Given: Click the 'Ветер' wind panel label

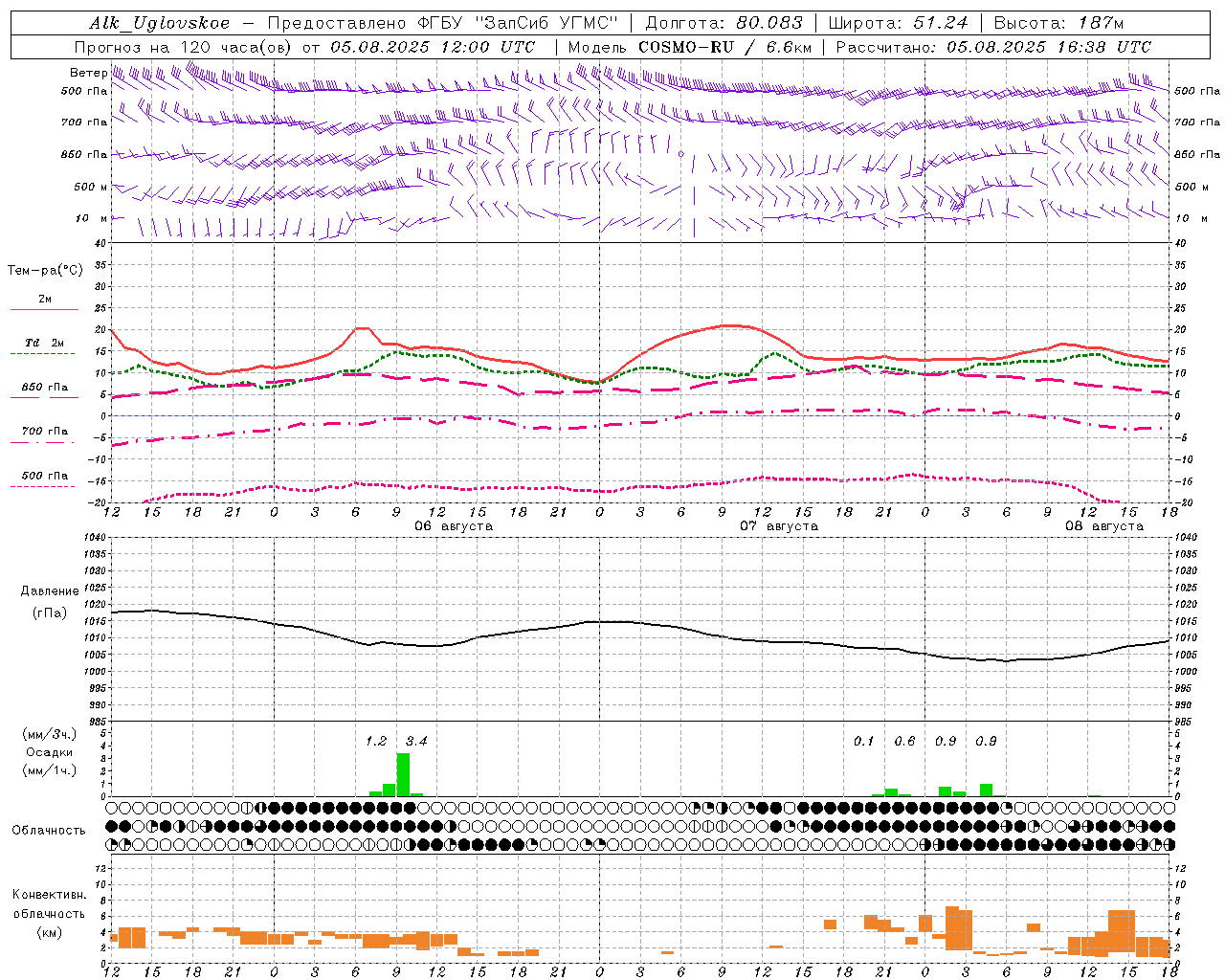Looking at the screenshot, I should tap(88, 73).
